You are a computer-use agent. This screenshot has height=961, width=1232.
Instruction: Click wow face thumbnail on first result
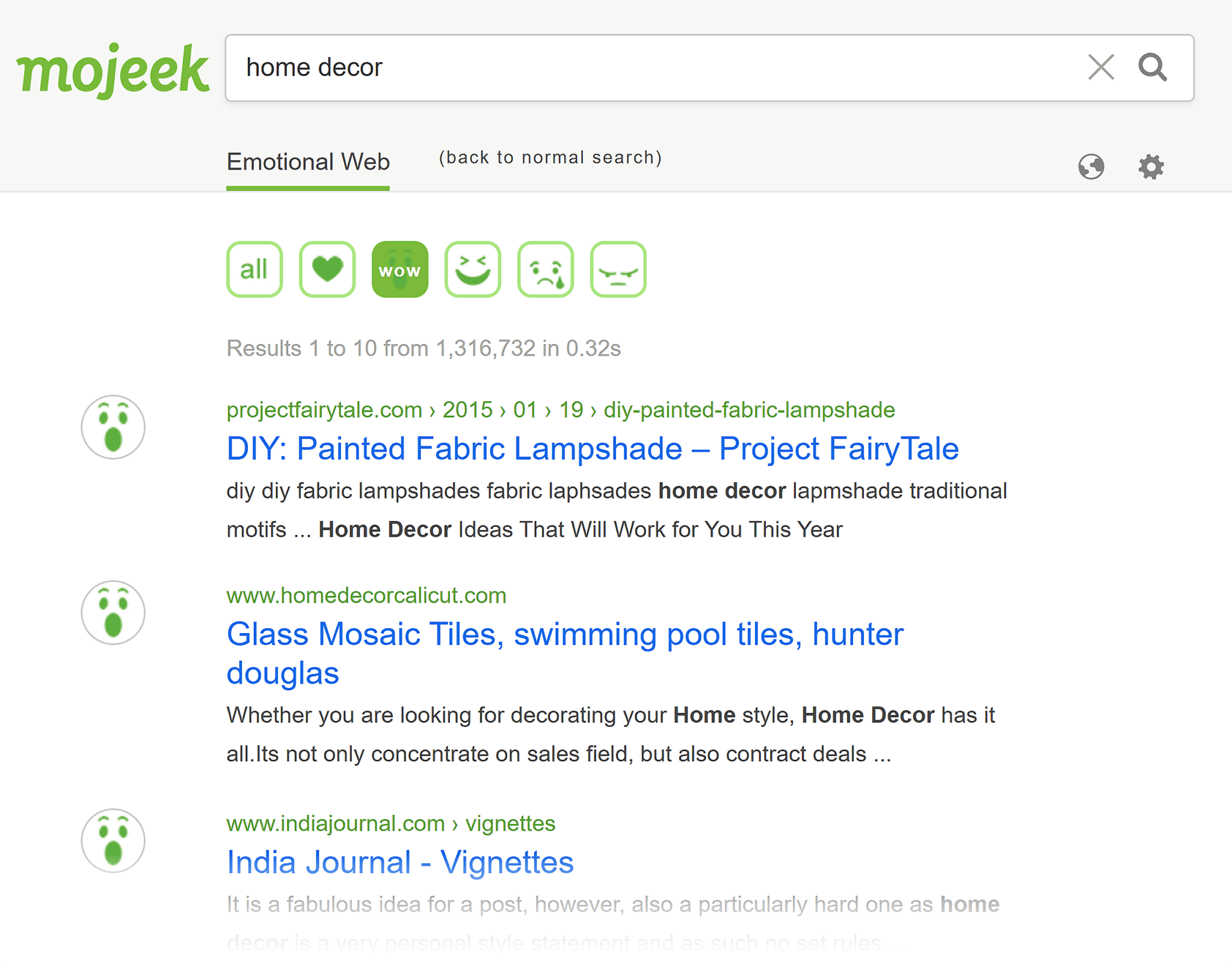point(113,427)
